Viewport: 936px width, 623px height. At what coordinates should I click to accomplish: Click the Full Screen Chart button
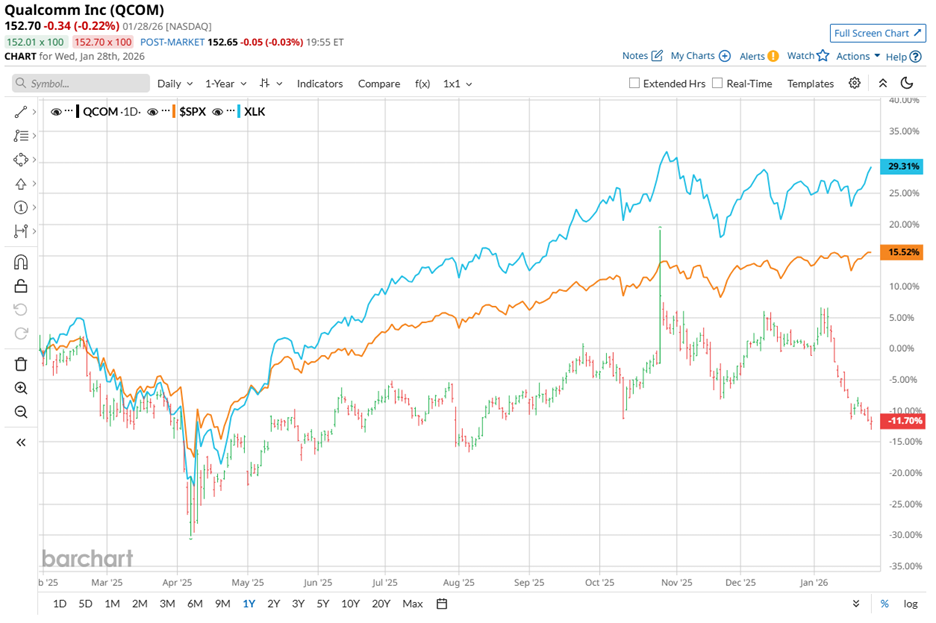pos(877,33)
